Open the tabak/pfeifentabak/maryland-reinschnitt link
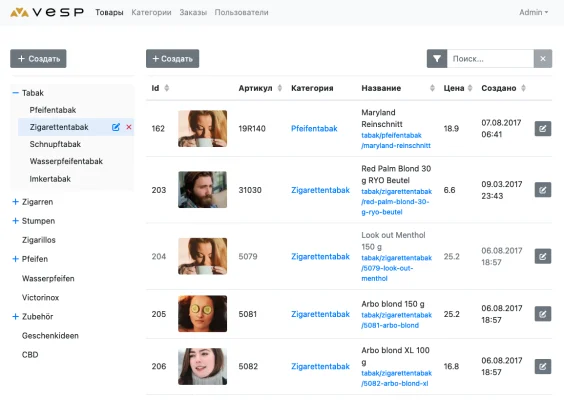This screenshot has height=400, width=564. [396, 140]
